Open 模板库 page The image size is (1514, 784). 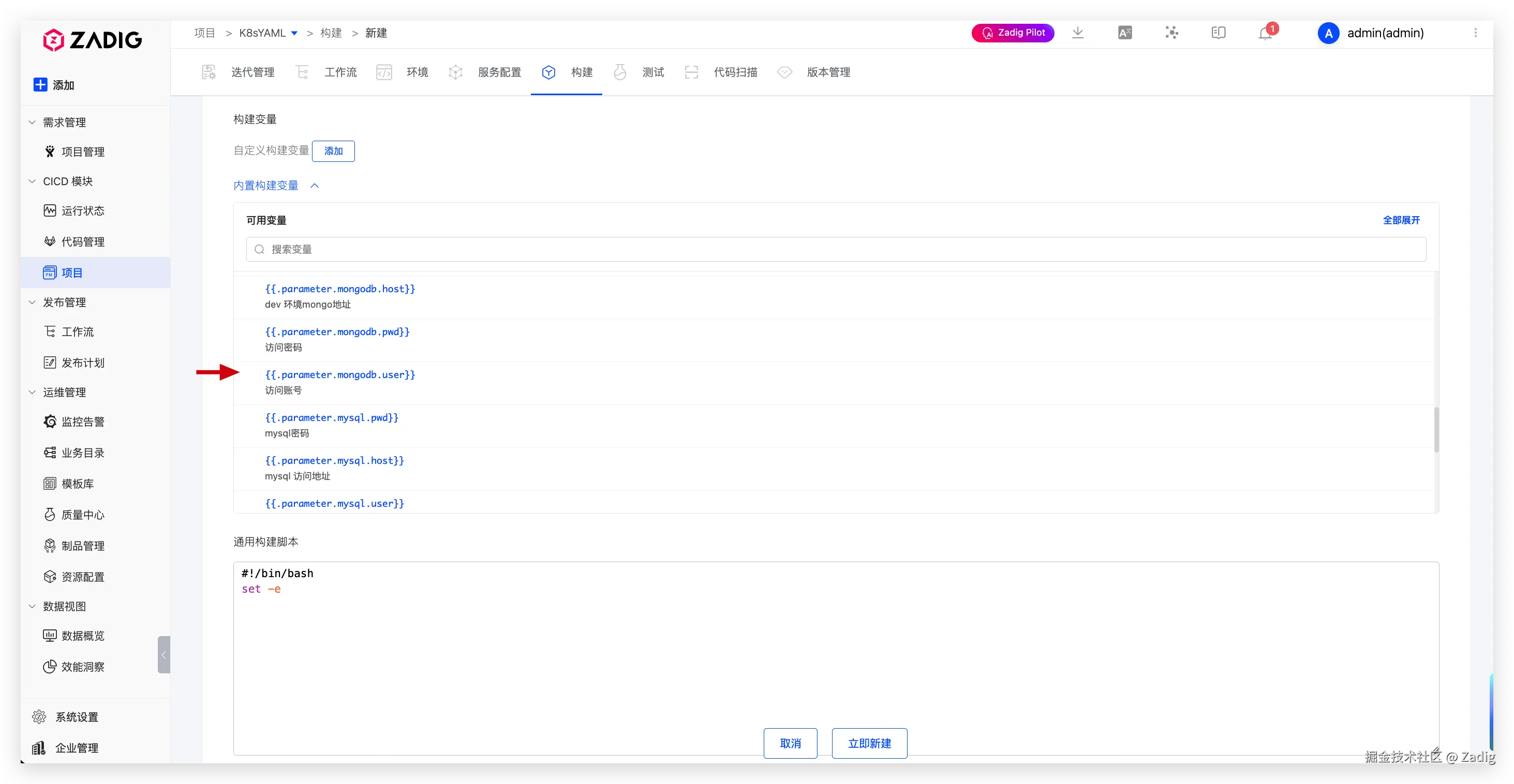click(x=78, y=484)
